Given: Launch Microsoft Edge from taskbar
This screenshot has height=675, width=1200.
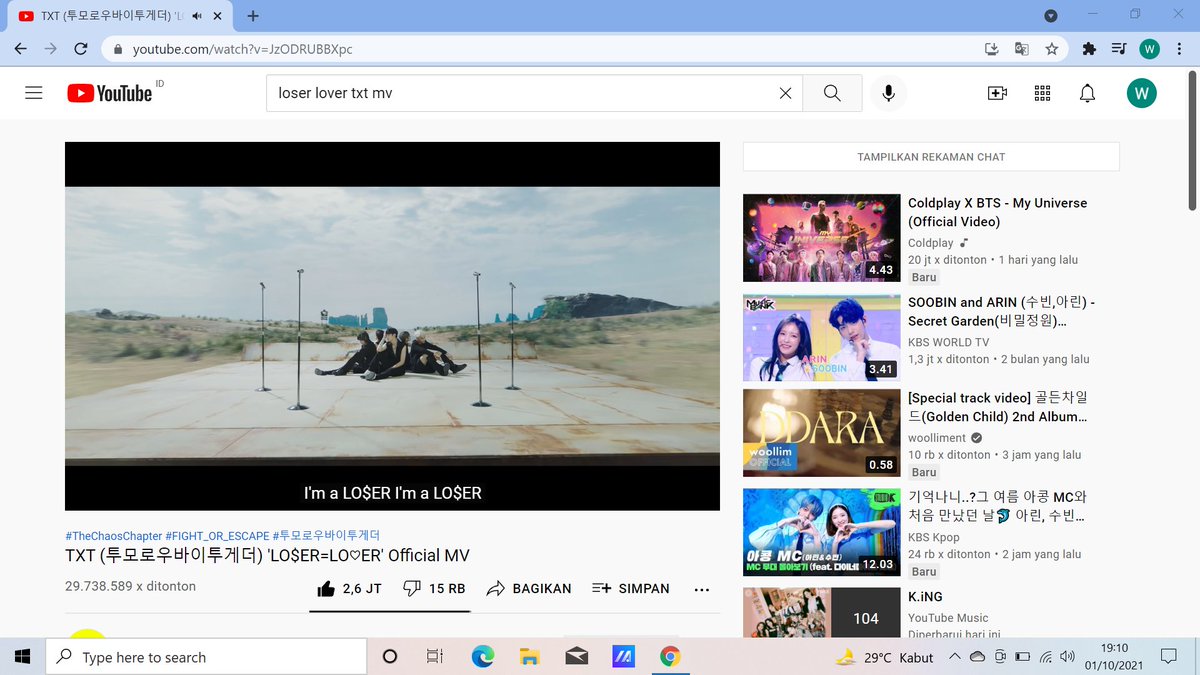Looking at the screenshot, I should pyautogui.click(x=482, y=656).
